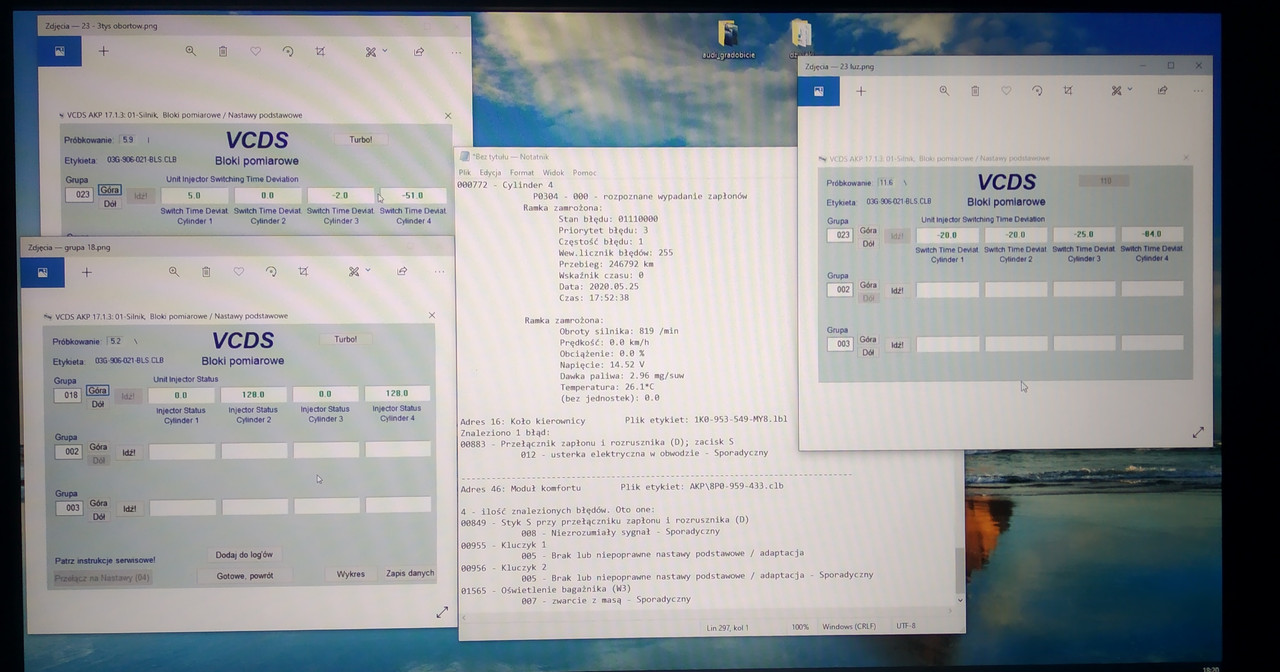
Task: Rotate the grupa 18.png photo
Action: click(271, 271)
